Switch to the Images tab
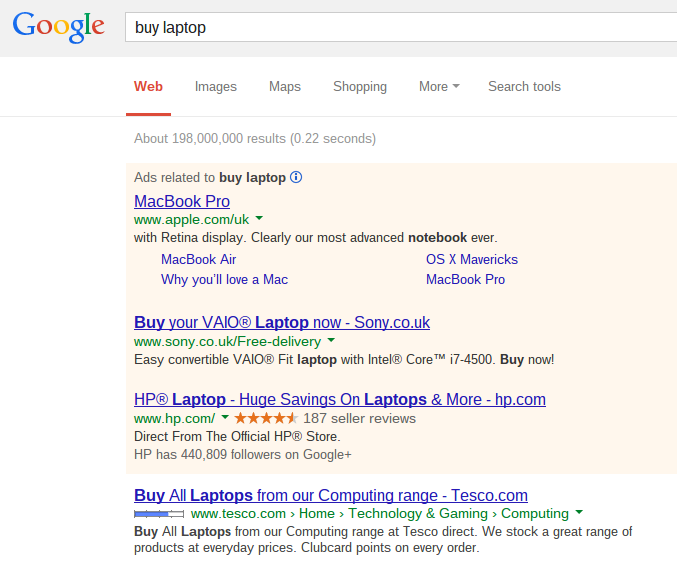This screenshot has width=677, height=570. coord(215,87)
